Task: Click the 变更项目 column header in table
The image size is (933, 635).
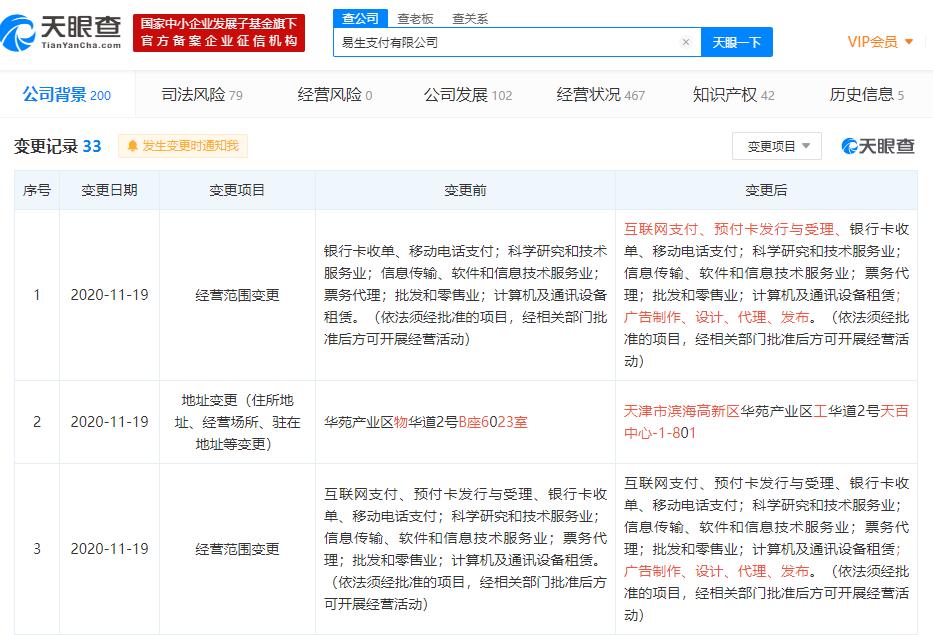Action: (237, 190)
